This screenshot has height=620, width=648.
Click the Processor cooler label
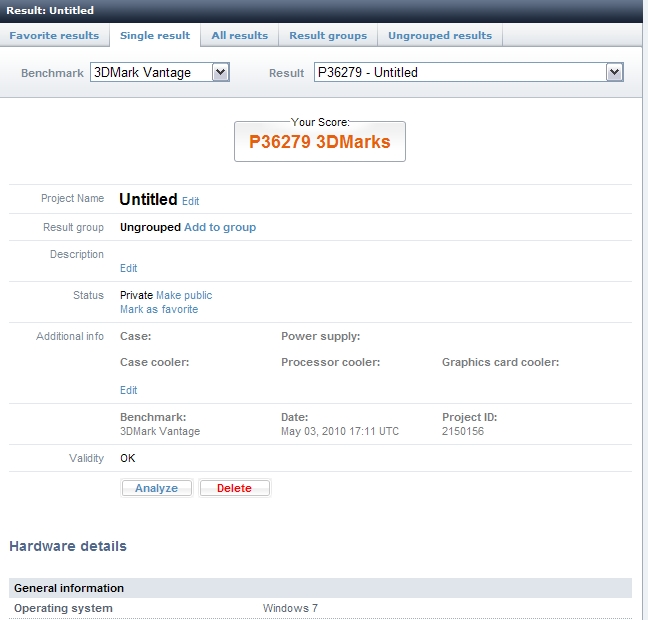pos(331,362)
